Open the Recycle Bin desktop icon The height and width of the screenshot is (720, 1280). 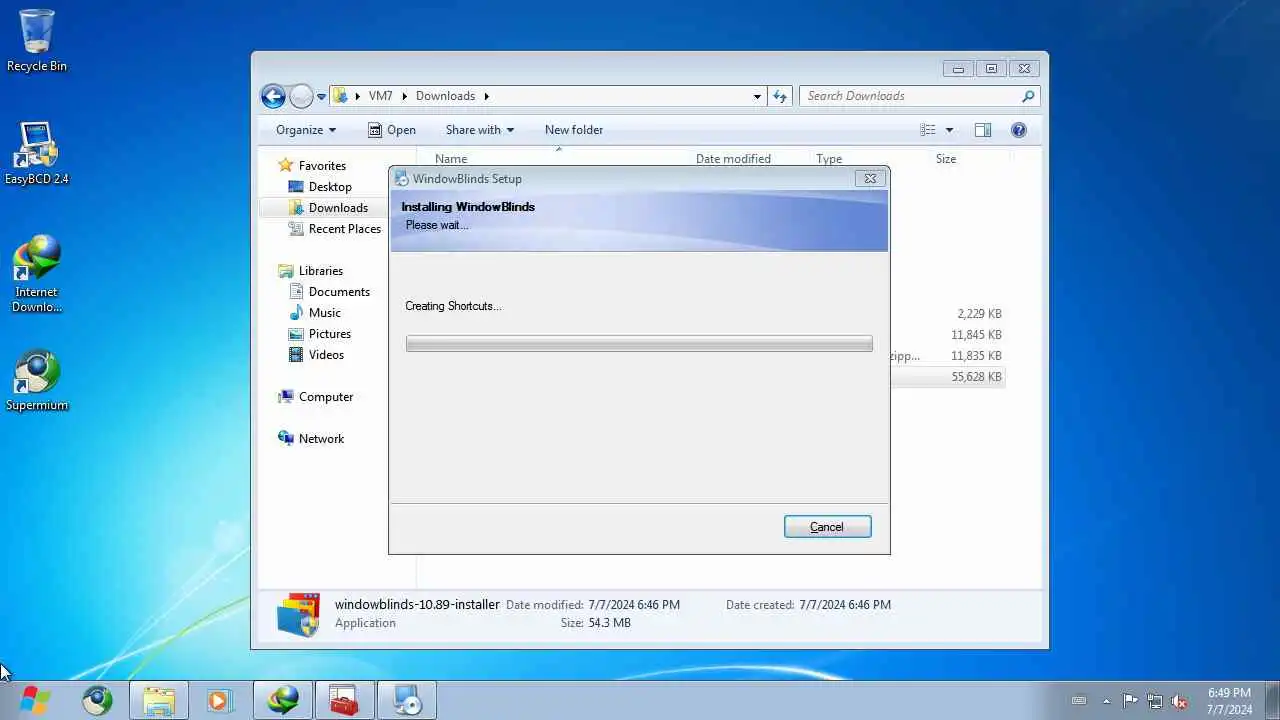coord(37,41)
